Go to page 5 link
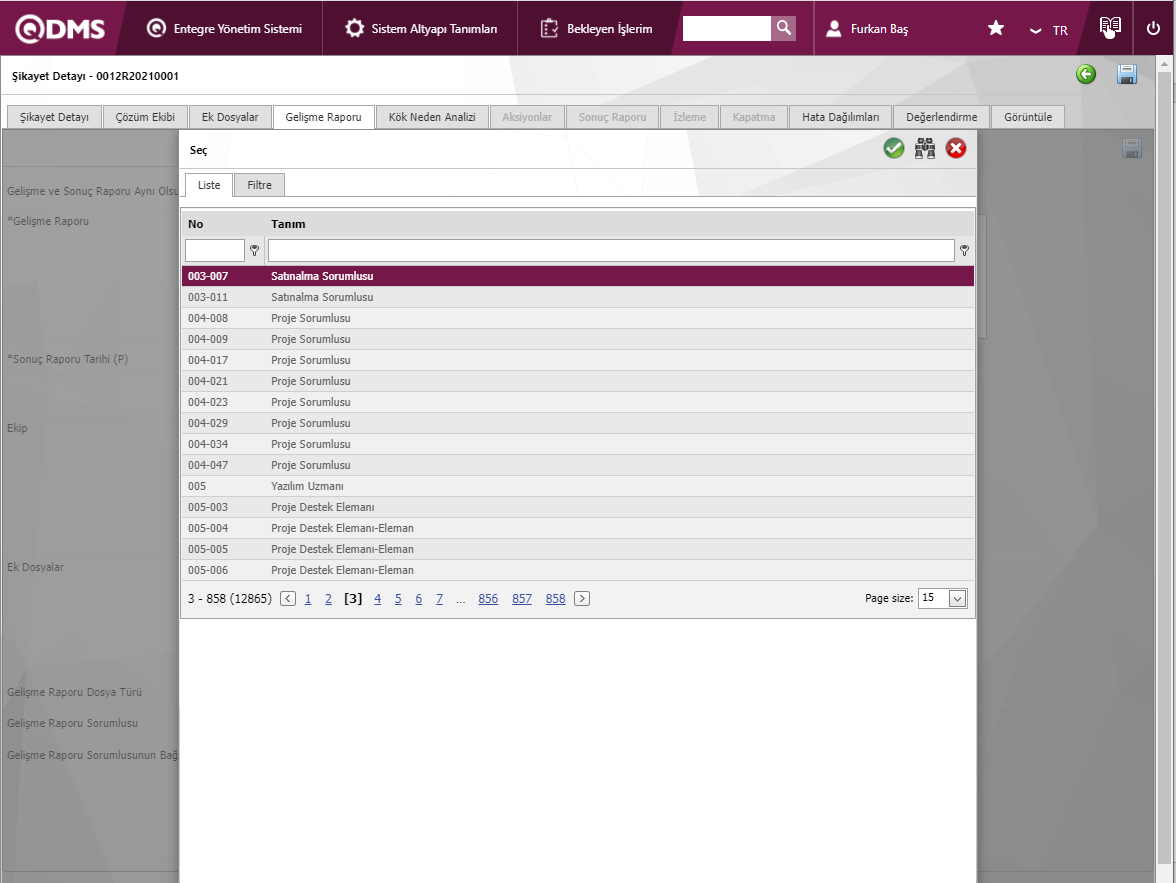The image size is (1176, 883). pyautogui.click(x=398, y=599)
